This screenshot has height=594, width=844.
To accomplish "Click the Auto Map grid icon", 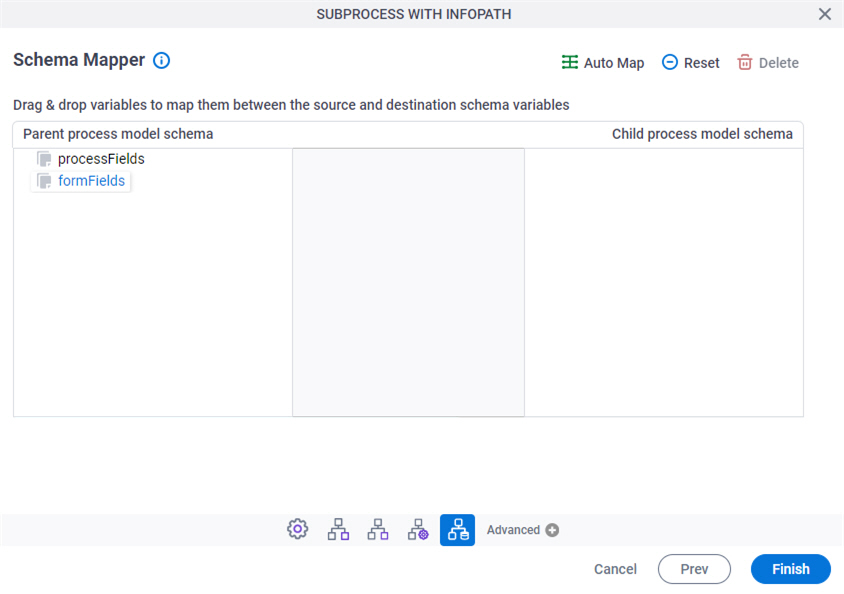I will click(569, 62).
